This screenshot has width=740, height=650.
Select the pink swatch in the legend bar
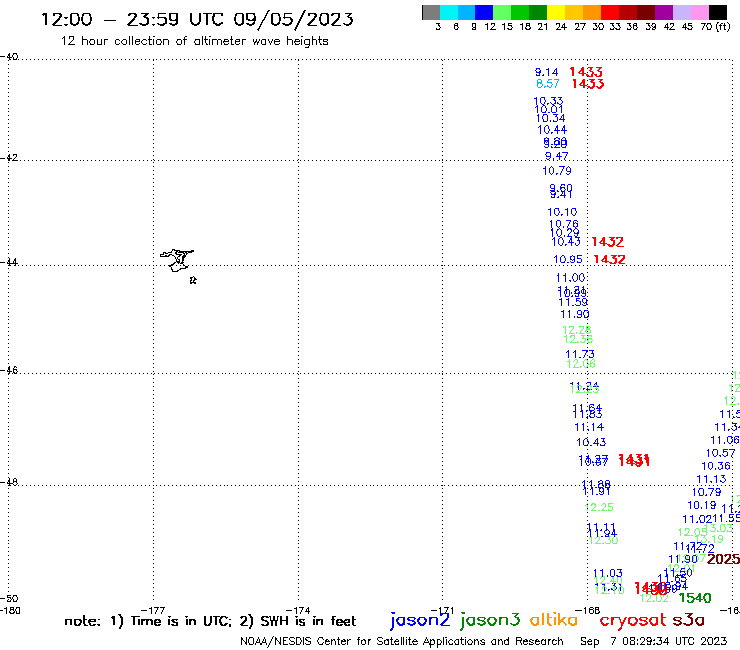coord(699,12)
